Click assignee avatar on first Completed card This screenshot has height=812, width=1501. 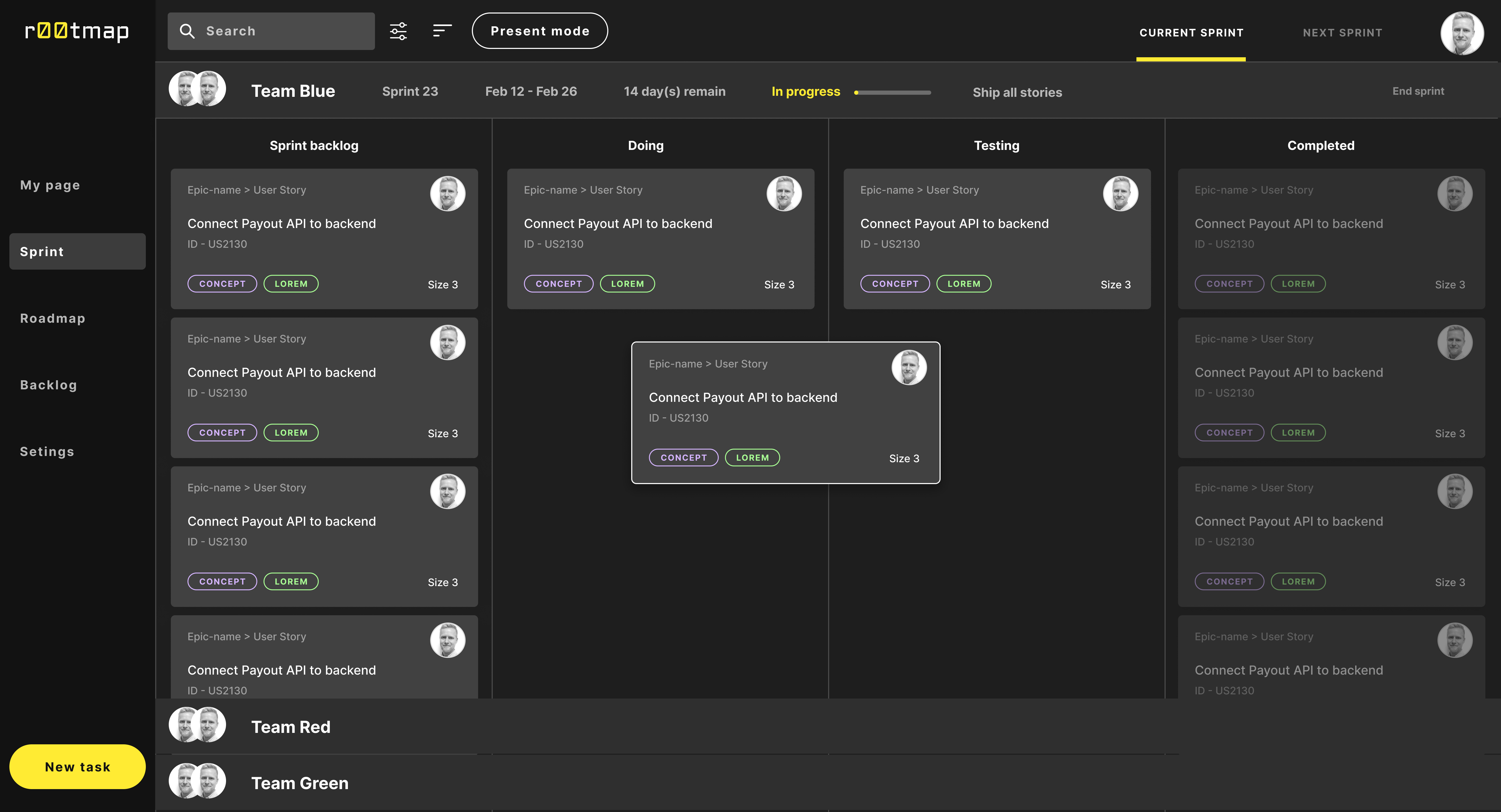pos(1455,193)
